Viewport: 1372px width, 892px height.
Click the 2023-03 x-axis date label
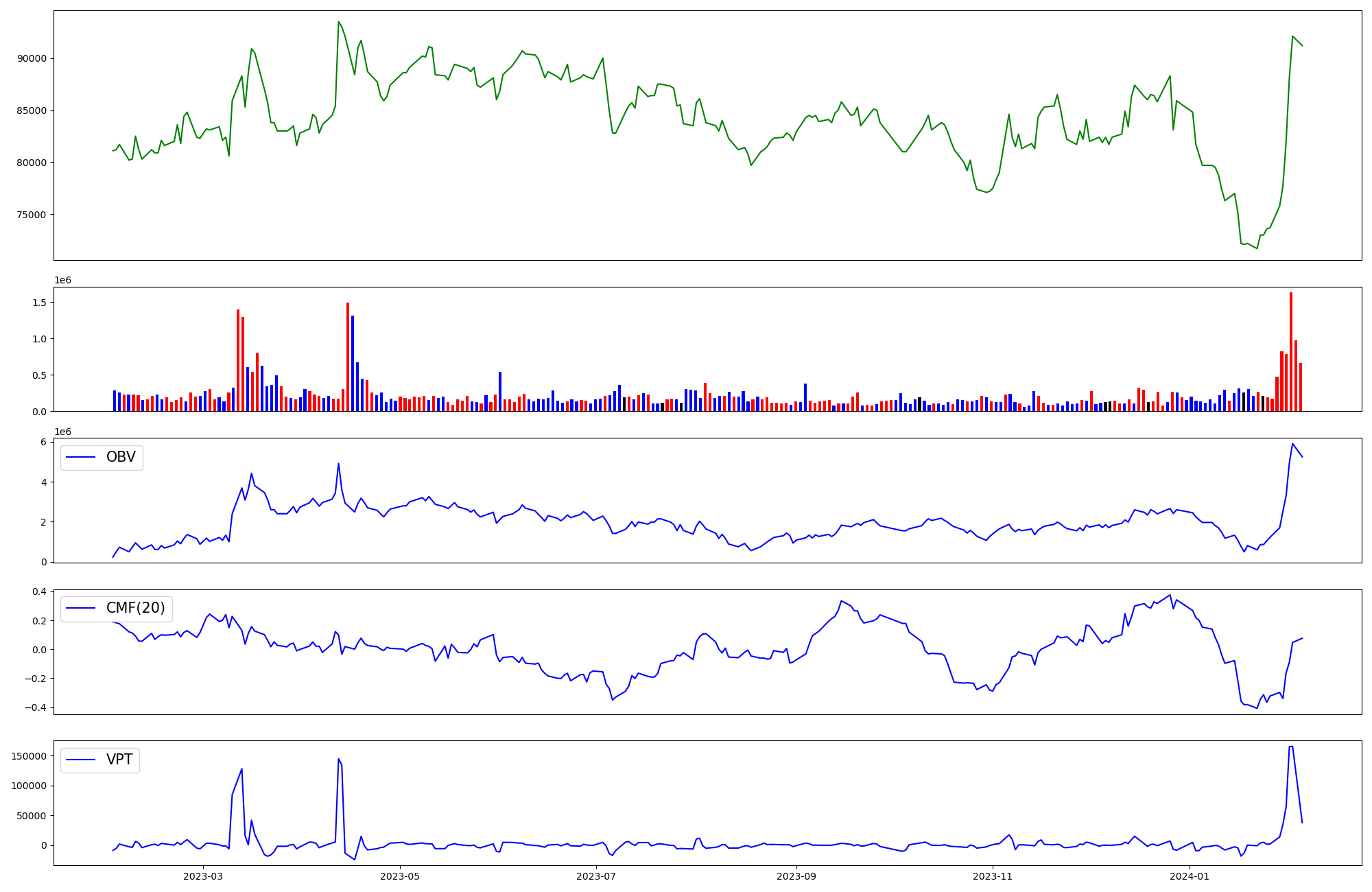click(204, 876)
